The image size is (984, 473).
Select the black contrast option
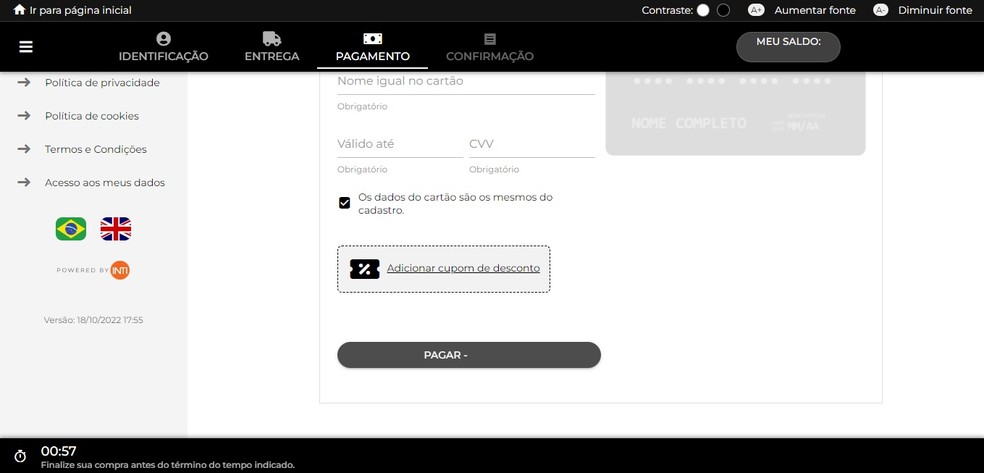point(724,10)
